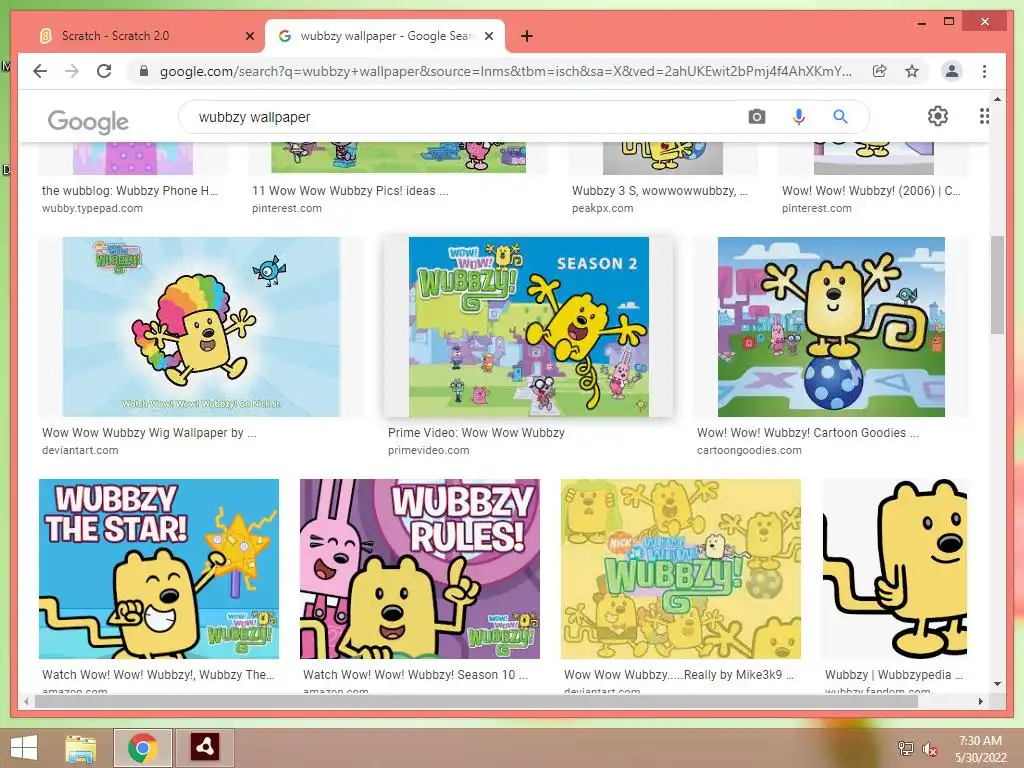Click the horizontal scrollbar right arrow

[x=980, y=701]
